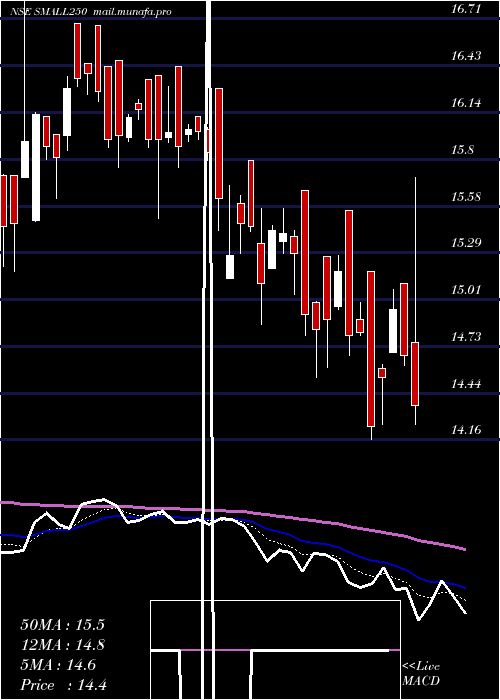Click the 14.16 price axis label
The image size is (500, 700).
pyautogui.click(x=466, y=430)
